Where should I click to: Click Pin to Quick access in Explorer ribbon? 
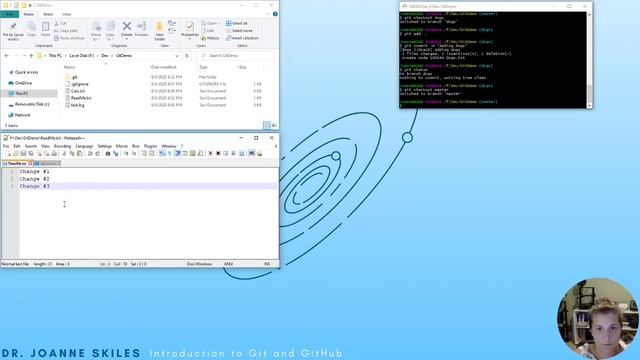pyautogui.click(x=13, y=31)
